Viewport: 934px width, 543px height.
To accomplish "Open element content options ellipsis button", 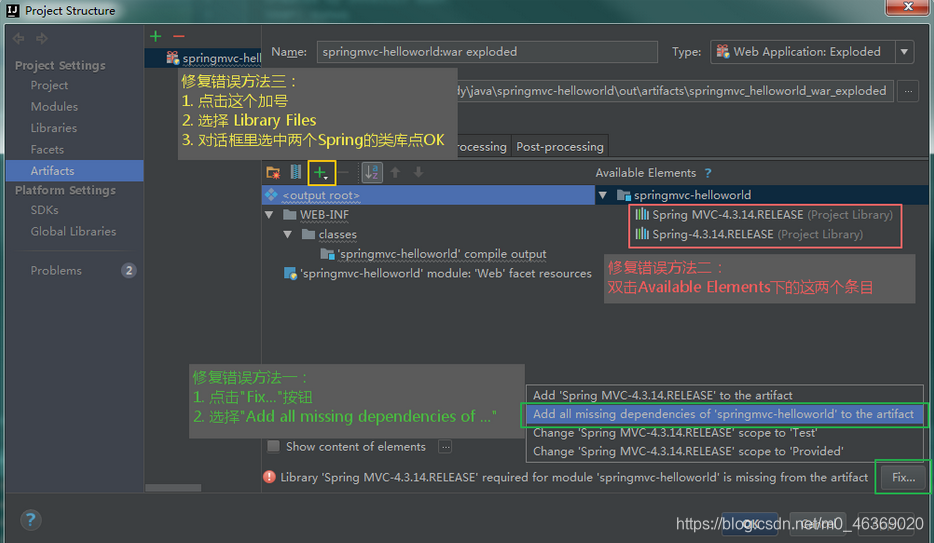I will coord(445,447).
